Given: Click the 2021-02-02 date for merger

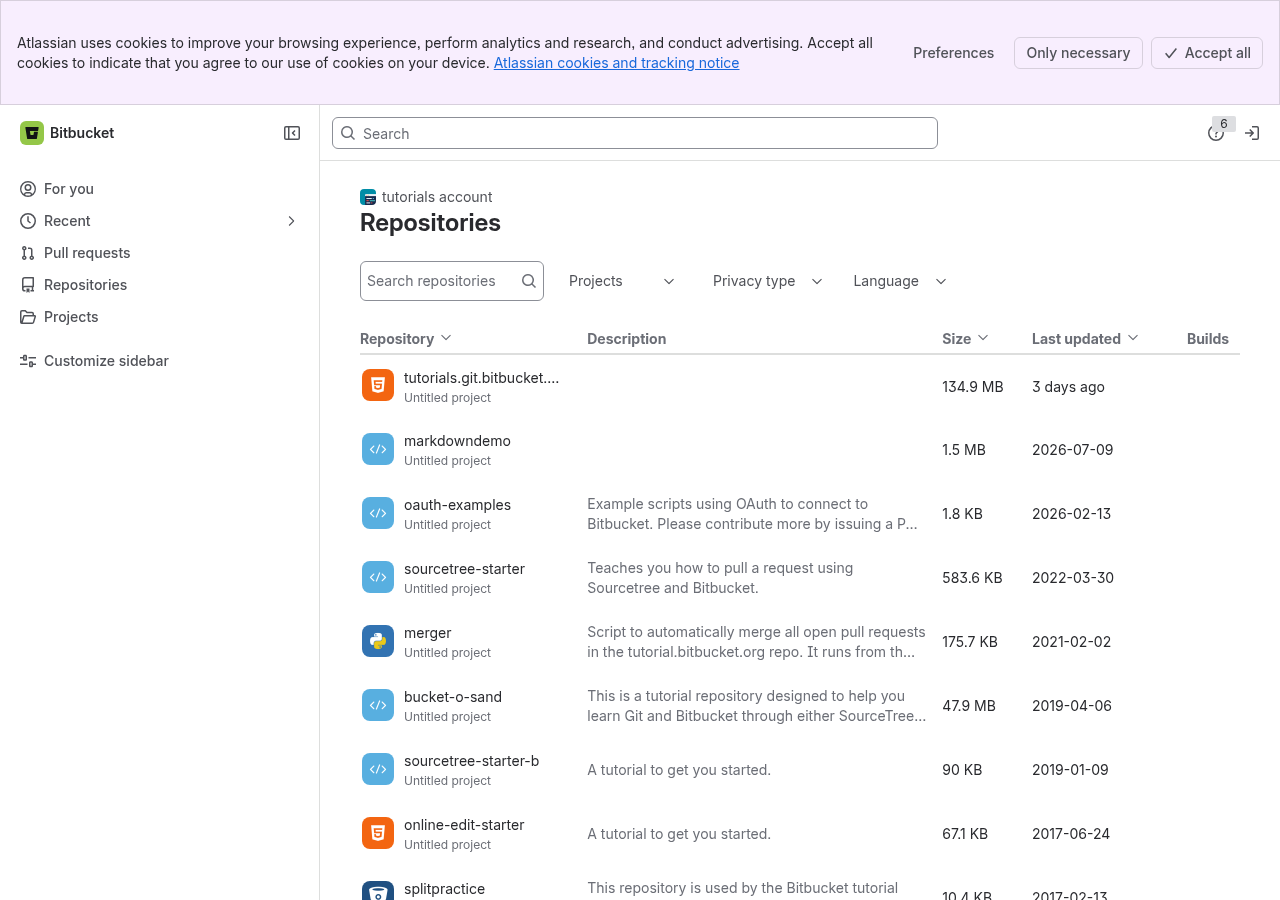Looking at the screenshot, I should [x=1071, y=642].
